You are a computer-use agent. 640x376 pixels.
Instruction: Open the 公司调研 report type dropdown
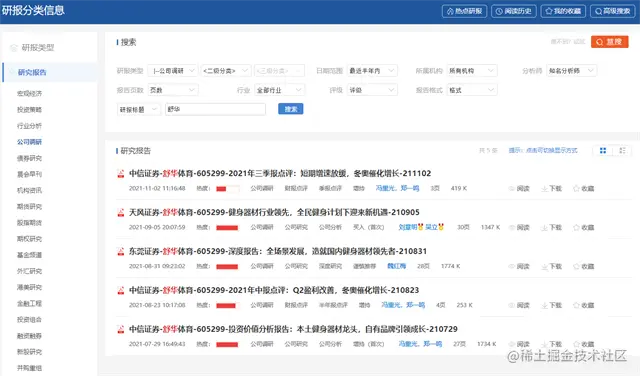pyautogui.click(x=173, y=71)
